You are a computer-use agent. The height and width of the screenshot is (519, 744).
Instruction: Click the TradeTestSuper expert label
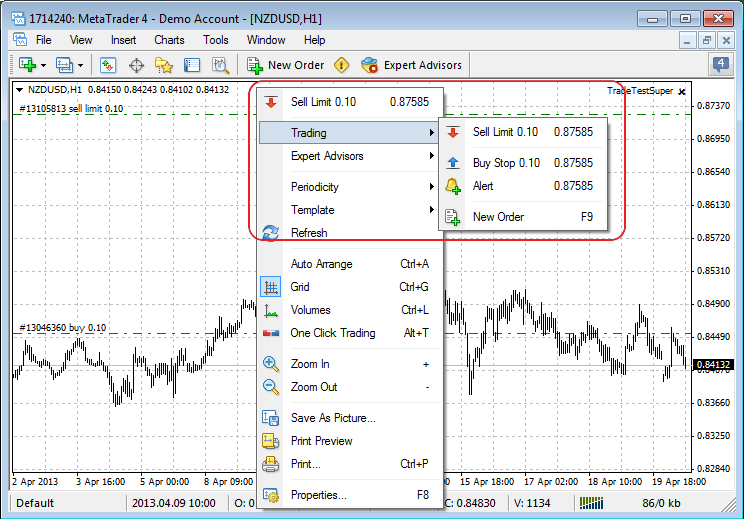click(x=640, y=91)
